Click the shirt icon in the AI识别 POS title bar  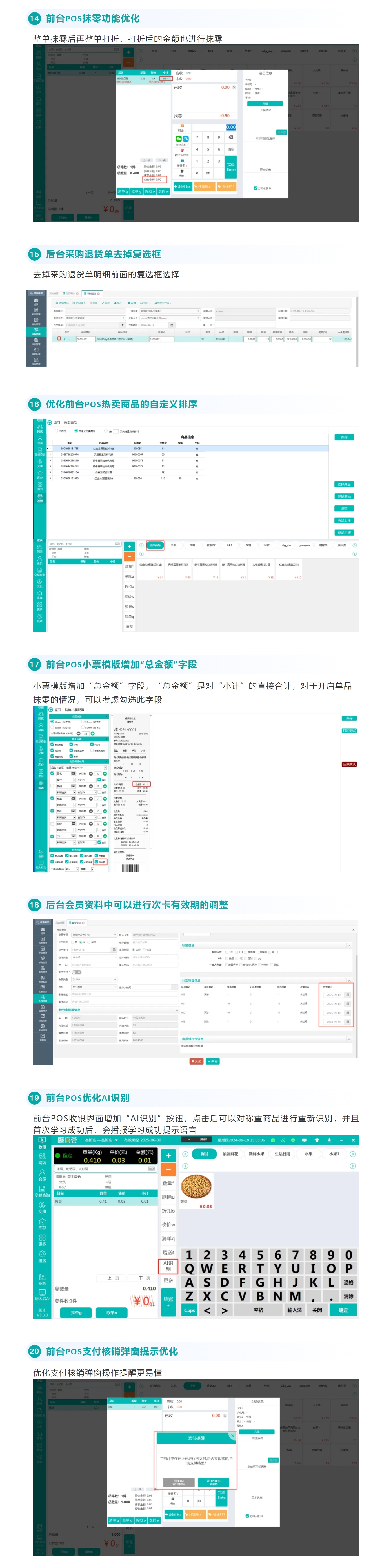click(x=317, y=1140)
